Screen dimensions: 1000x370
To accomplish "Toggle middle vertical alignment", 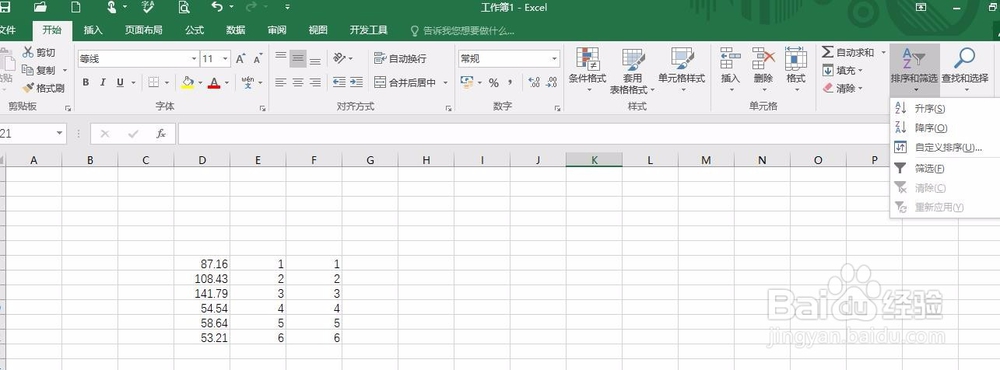I will (x=298, y=59).
